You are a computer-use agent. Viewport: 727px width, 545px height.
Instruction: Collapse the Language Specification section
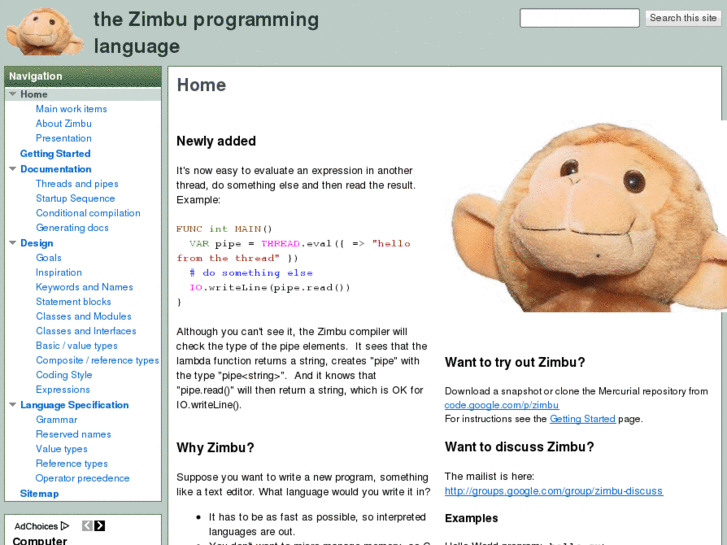pos(13,404)
